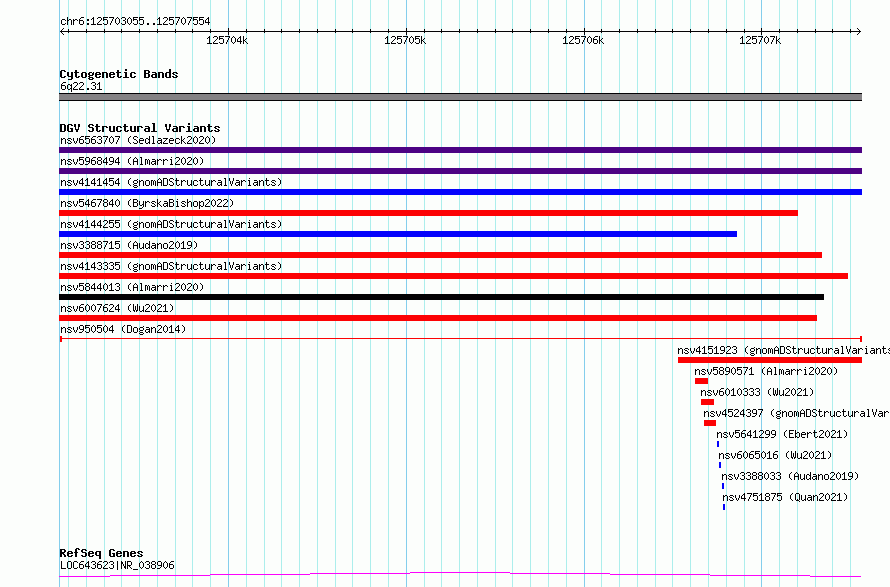Select the nsv4143335 red variant bar
This screenshot has height=587, width=890.
pyautogui.click(x=454, y=276)
